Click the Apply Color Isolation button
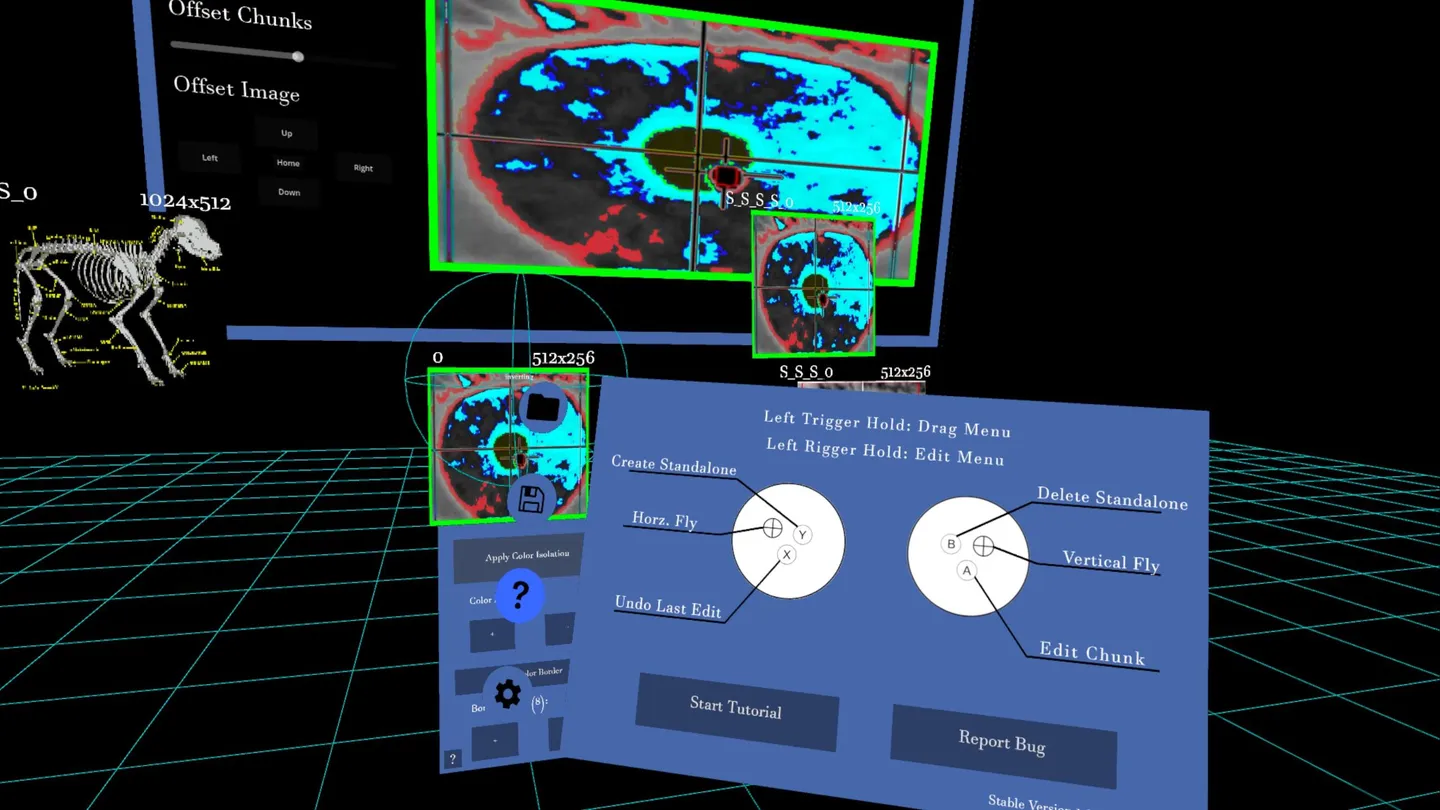Image resolution: width=1440 pixels, height=810 pixels. point(518,558)
